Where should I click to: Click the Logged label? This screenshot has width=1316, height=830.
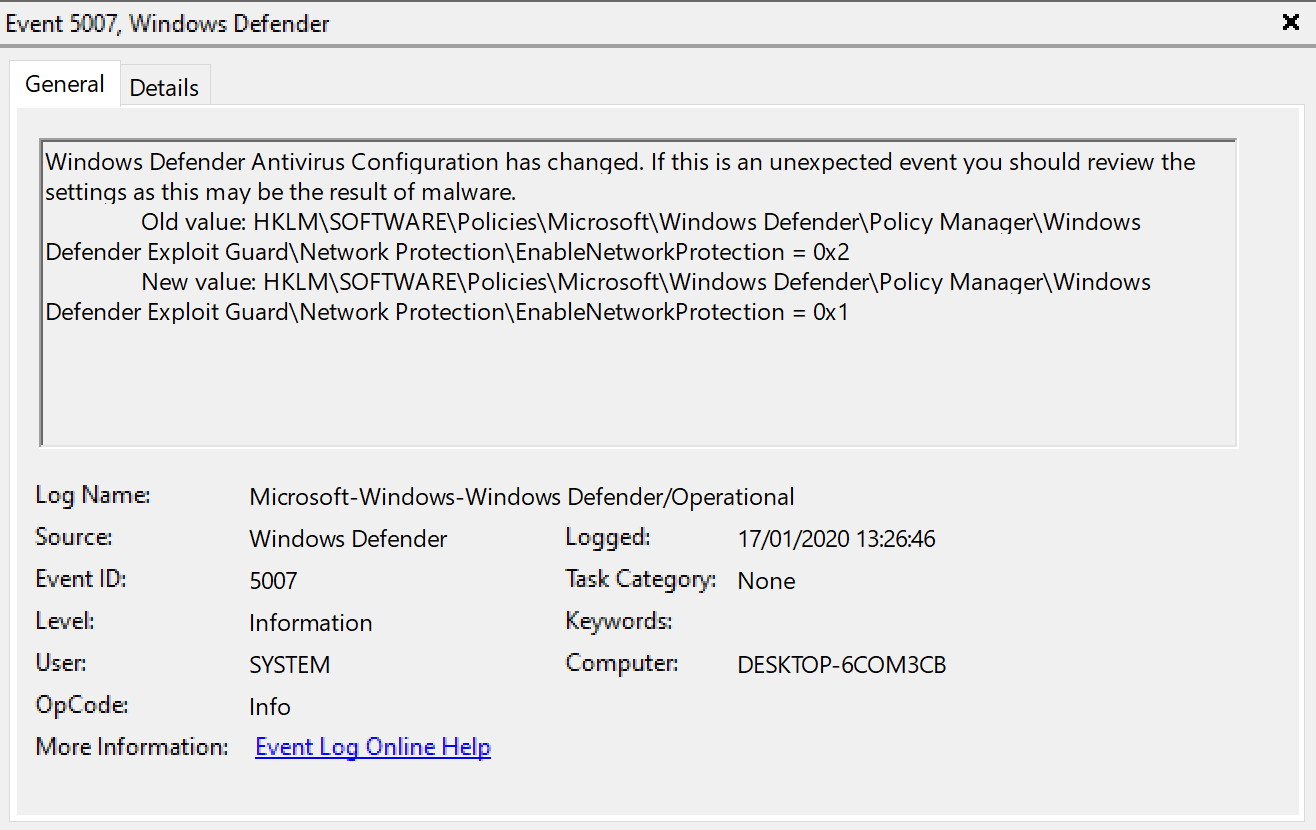pos(607,537)
